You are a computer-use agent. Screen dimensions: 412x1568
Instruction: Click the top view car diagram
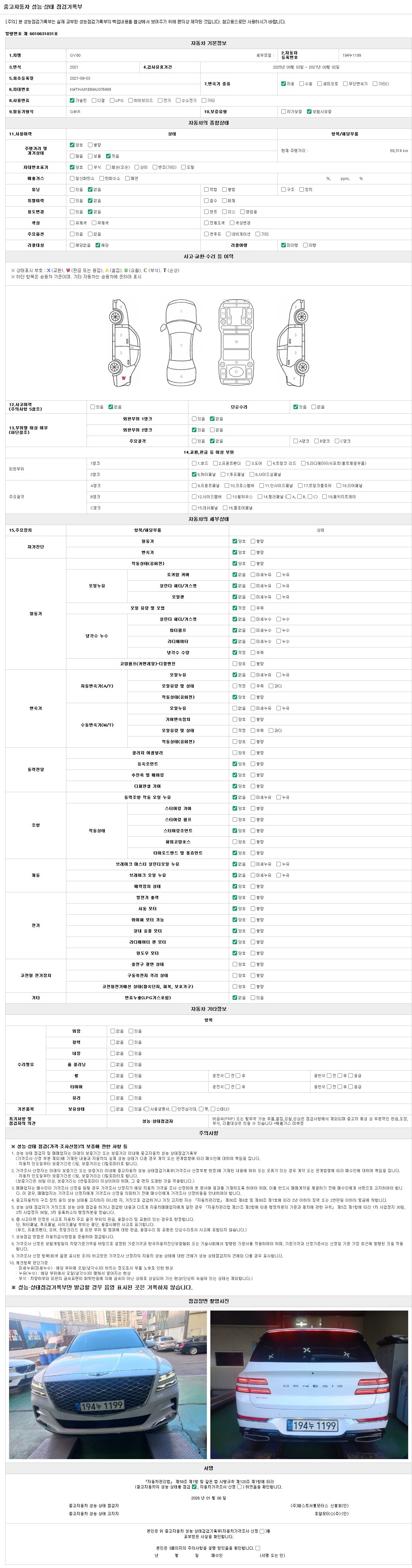[x=181, y=343]
